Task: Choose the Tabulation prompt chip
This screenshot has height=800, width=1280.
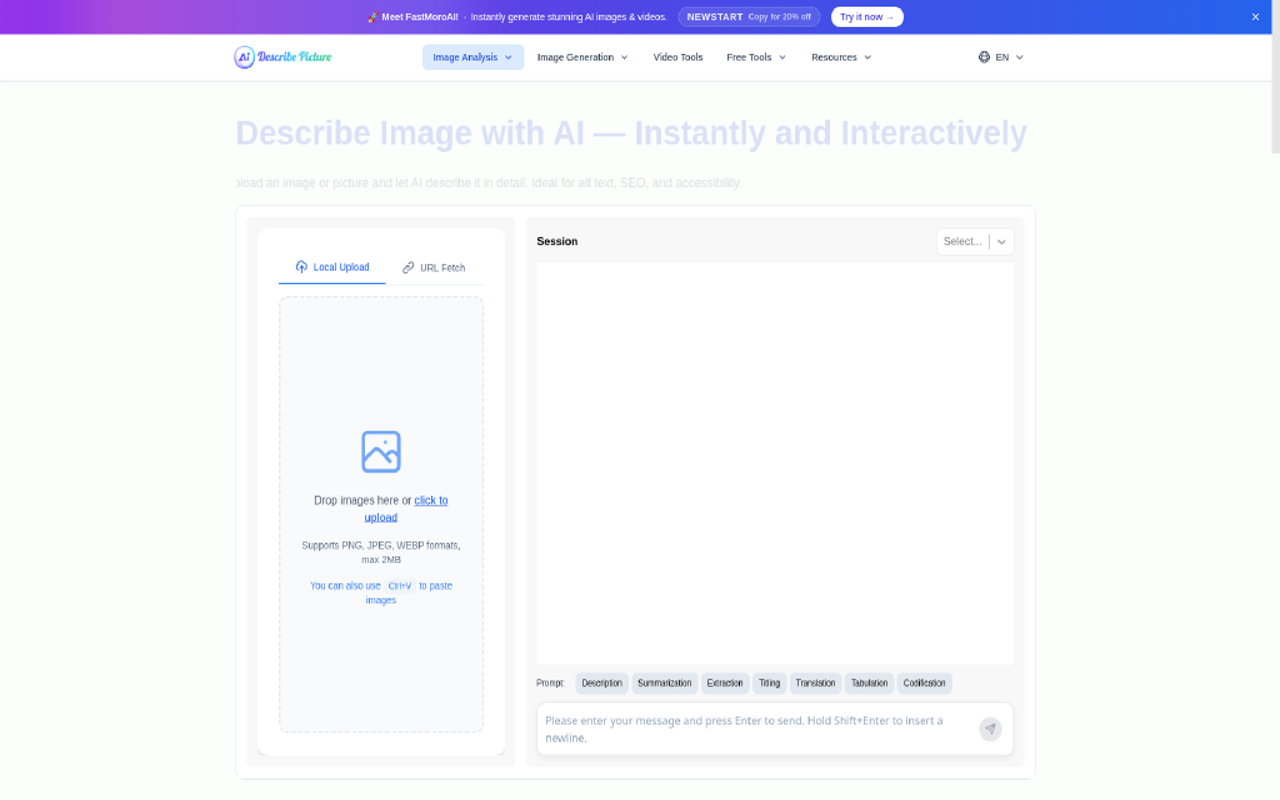Action: 869,683
